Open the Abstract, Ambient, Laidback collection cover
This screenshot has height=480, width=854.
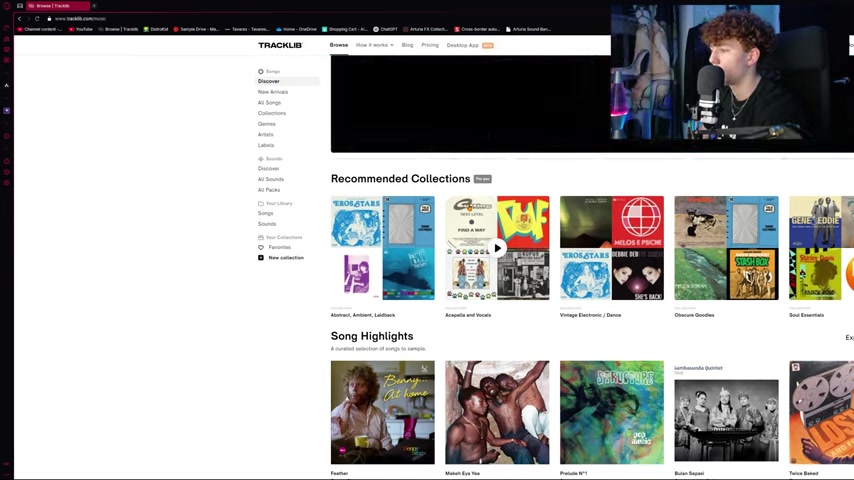tap(382, 248)
